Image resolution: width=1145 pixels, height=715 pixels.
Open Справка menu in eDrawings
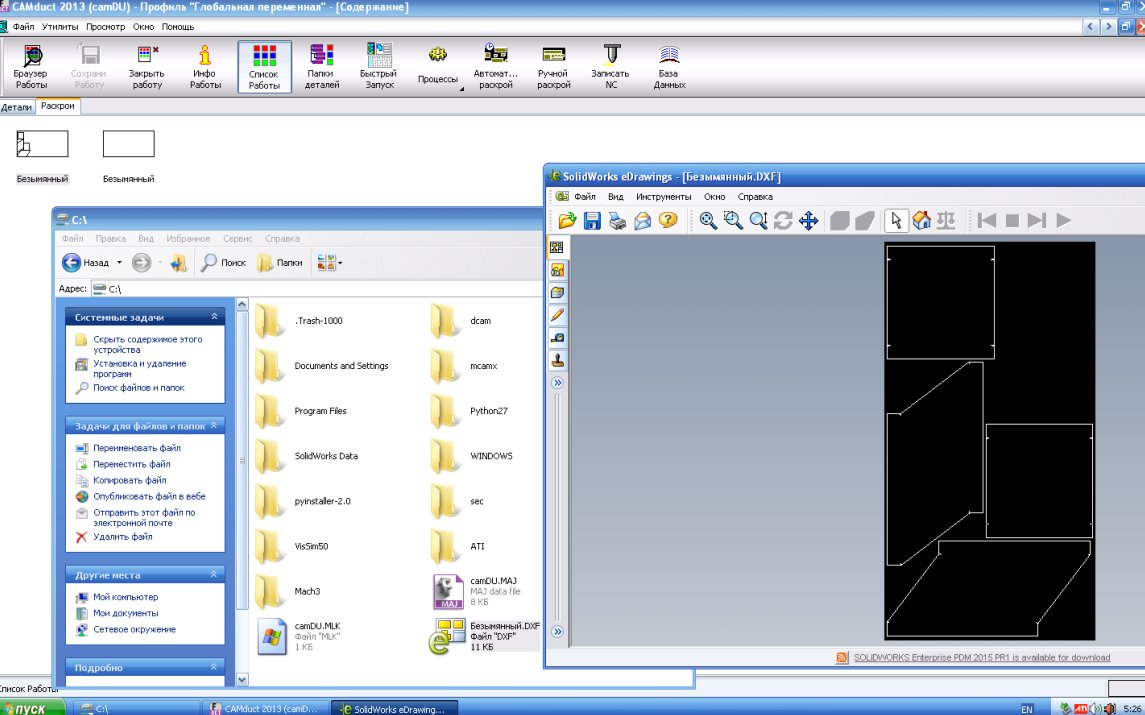tap(755, 196)
